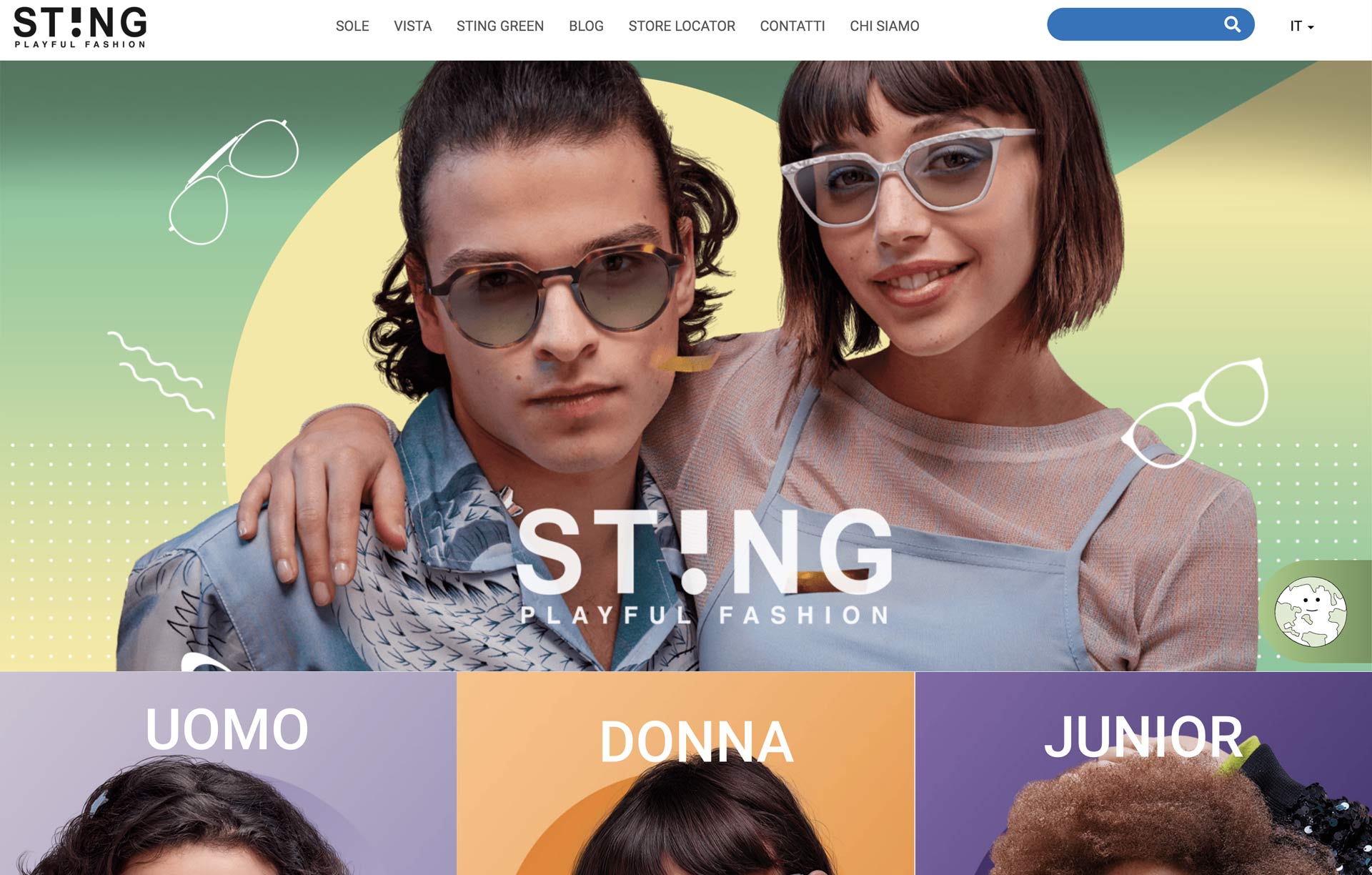This screenshot has height=875, width=1372.
Task: Select the UOMO category tile
Action: 228,773
